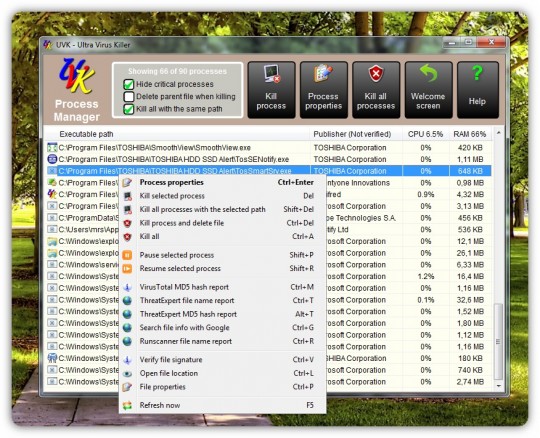The image size is (540, 438).
Task: Click the eye icon beside Open file location
Action: (x=127, y=374)
